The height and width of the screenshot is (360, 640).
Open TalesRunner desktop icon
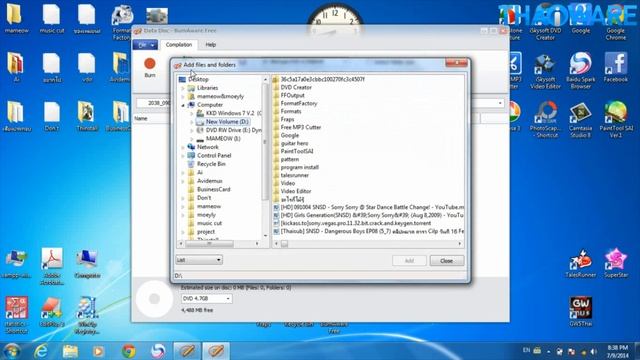click(580, 263)
